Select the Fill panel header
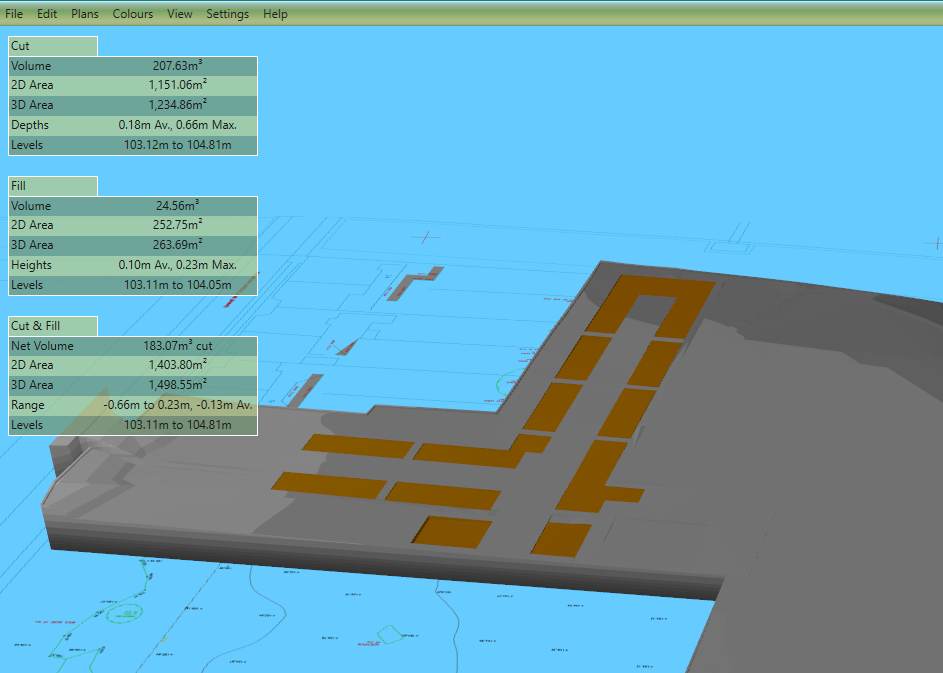Image resolution: width=943 pixels, height=673 pixels. [x=53, y=186]
